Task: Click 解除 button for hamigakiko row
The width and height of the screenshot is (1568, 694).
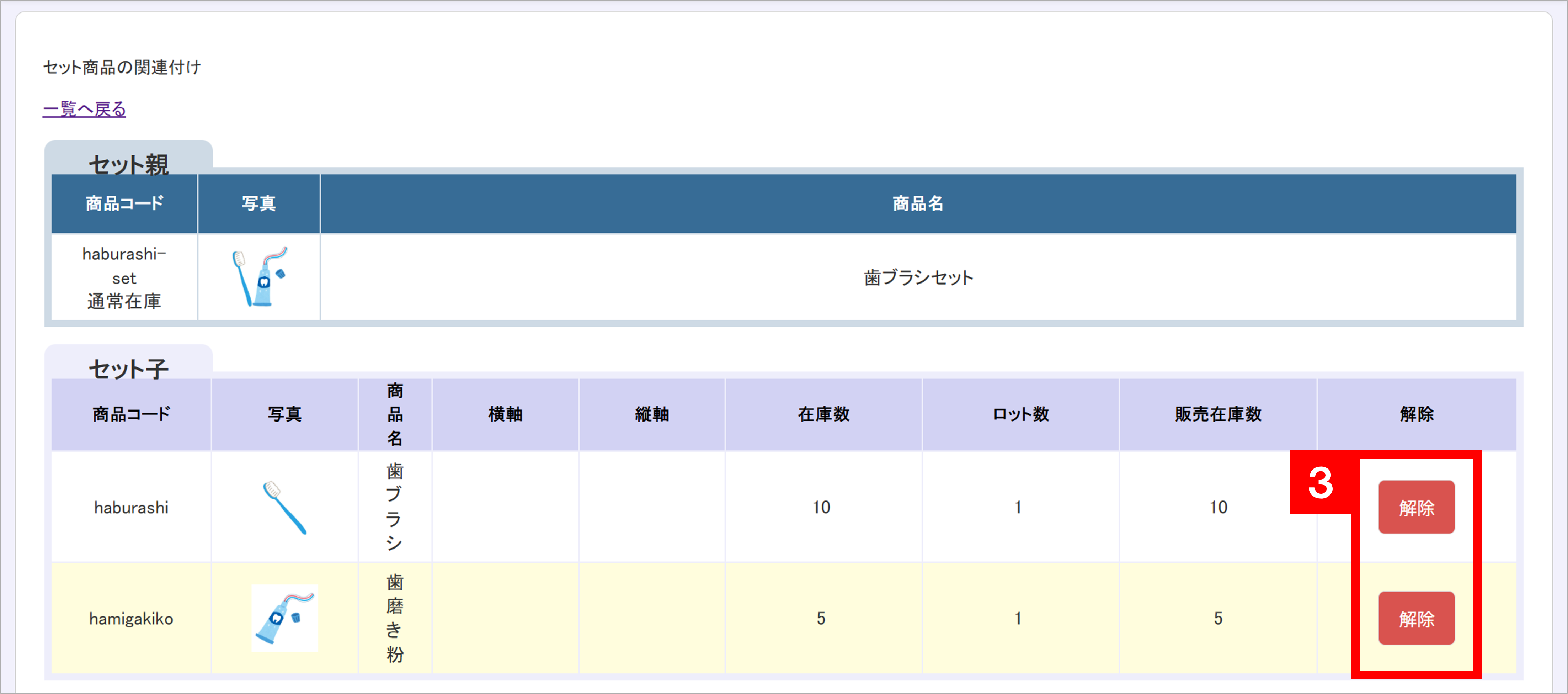Action: point(1417,619)
